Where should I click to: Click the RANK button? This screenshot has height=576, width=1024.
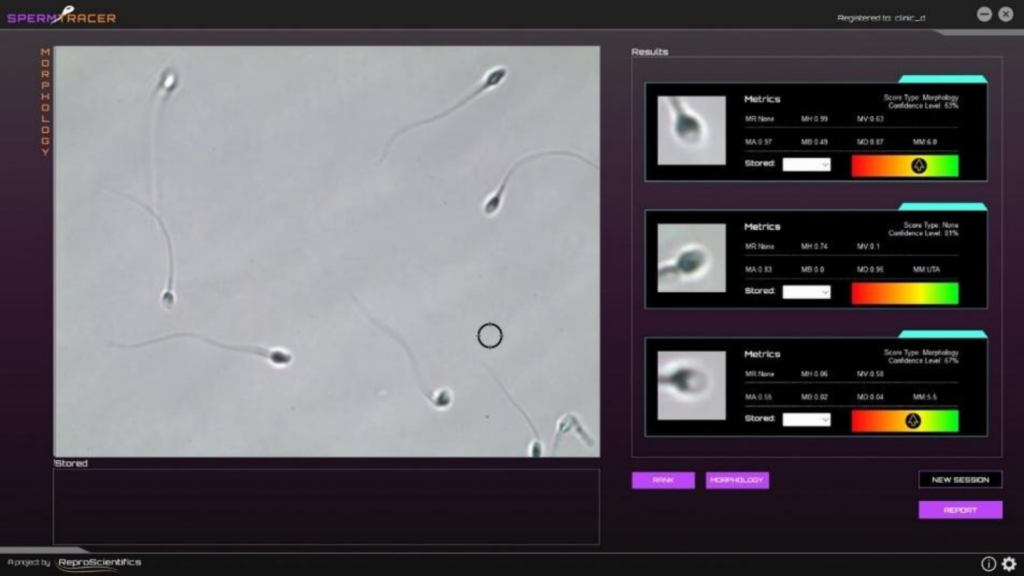pos(663,480)
